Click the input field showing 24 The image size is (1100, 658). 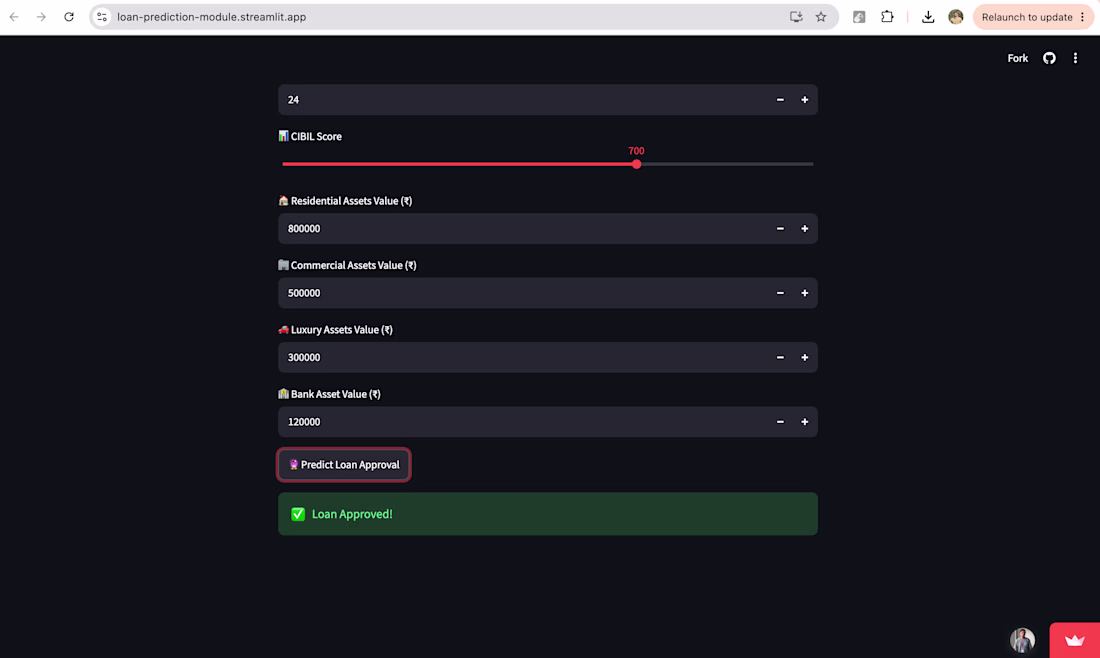click(x=523, y=100)
